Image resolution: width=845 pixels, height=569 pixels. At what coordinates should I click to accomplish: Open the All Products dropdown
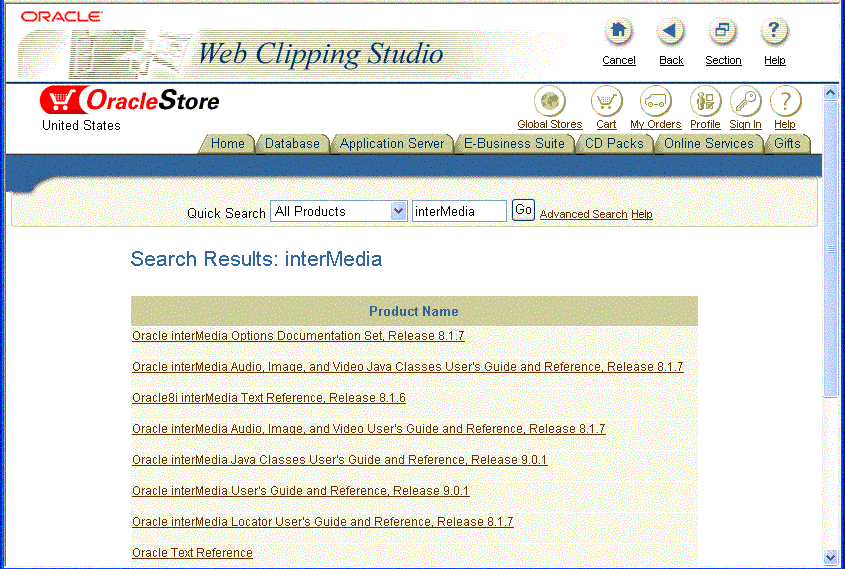click(338, 211)
